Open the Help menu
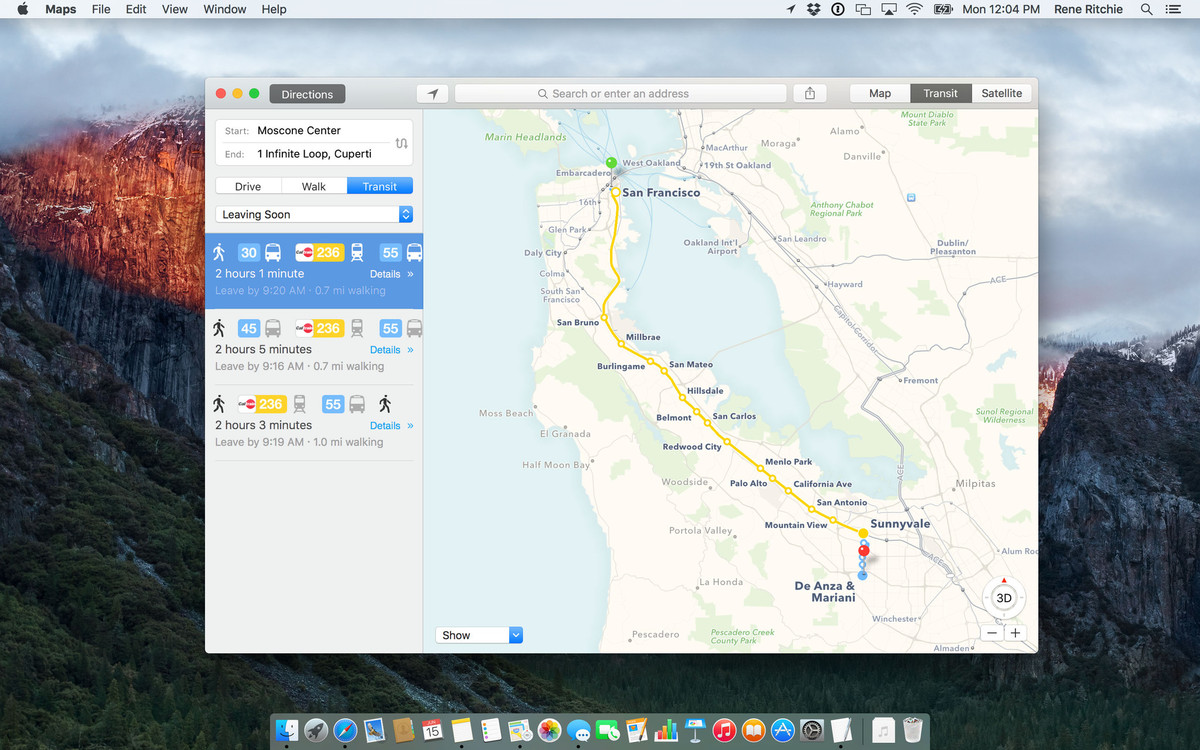The width and height of the screenshot is (1200, 750). coord(274,9)
